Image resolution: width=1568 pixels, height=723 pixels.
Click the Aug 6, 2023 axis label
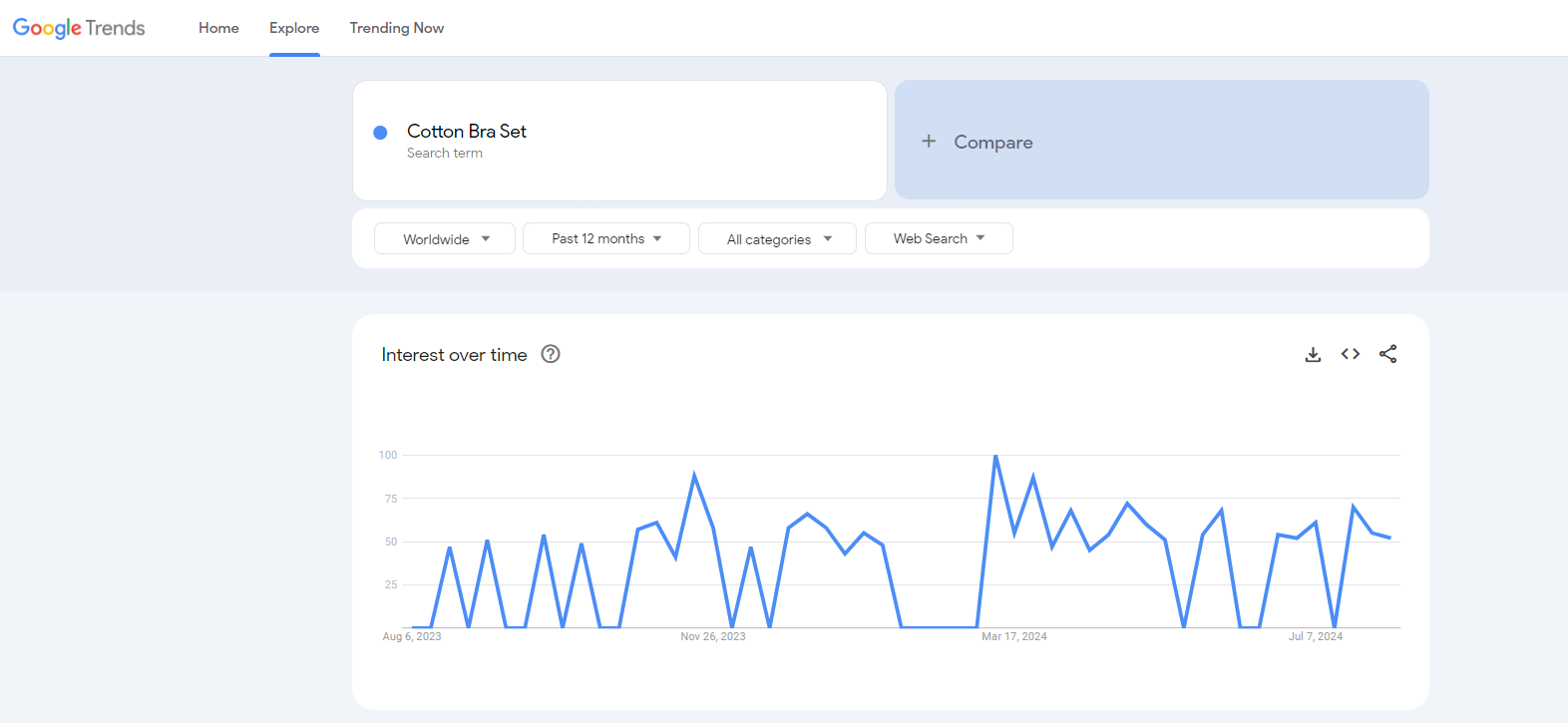pyautogui.click(x=412, y=636)
